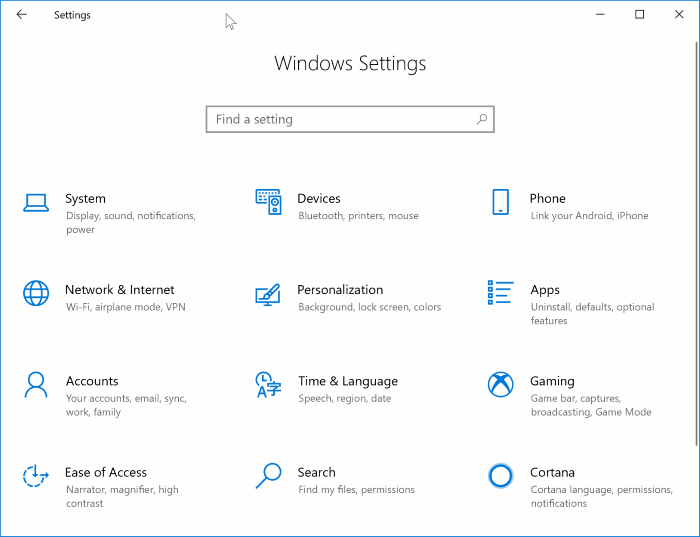The image size is (700, 537).
Task: Minimize the Settings window
Action: click(600, 15)
